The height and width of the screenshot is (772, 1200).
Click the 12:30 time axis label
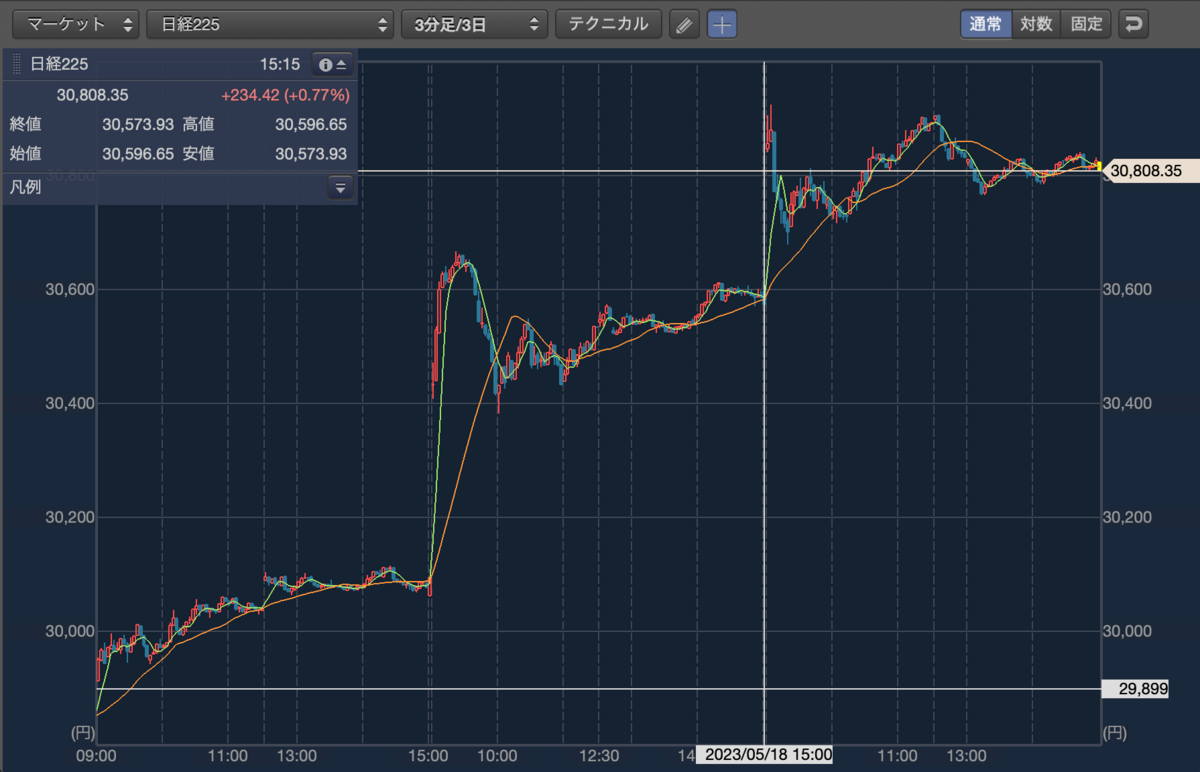[599, 755]
